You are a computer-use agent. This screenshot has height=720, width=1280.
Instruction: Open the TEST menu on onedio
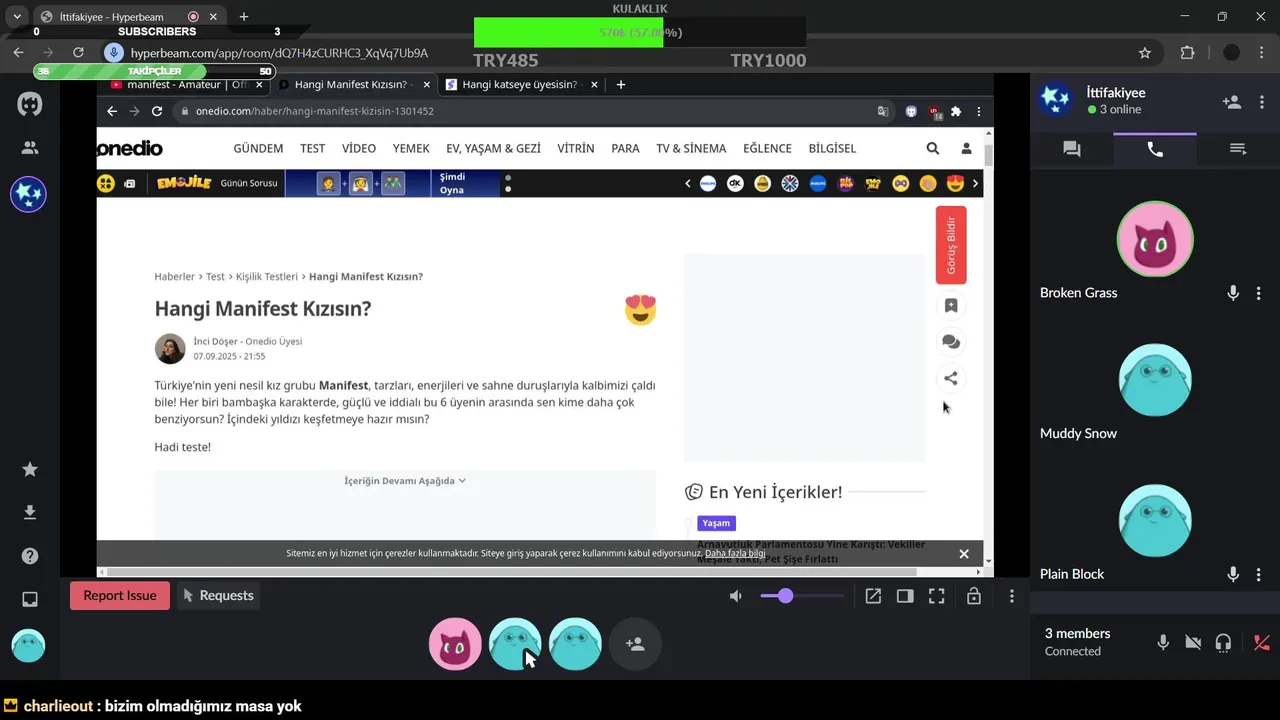(312, 148)
